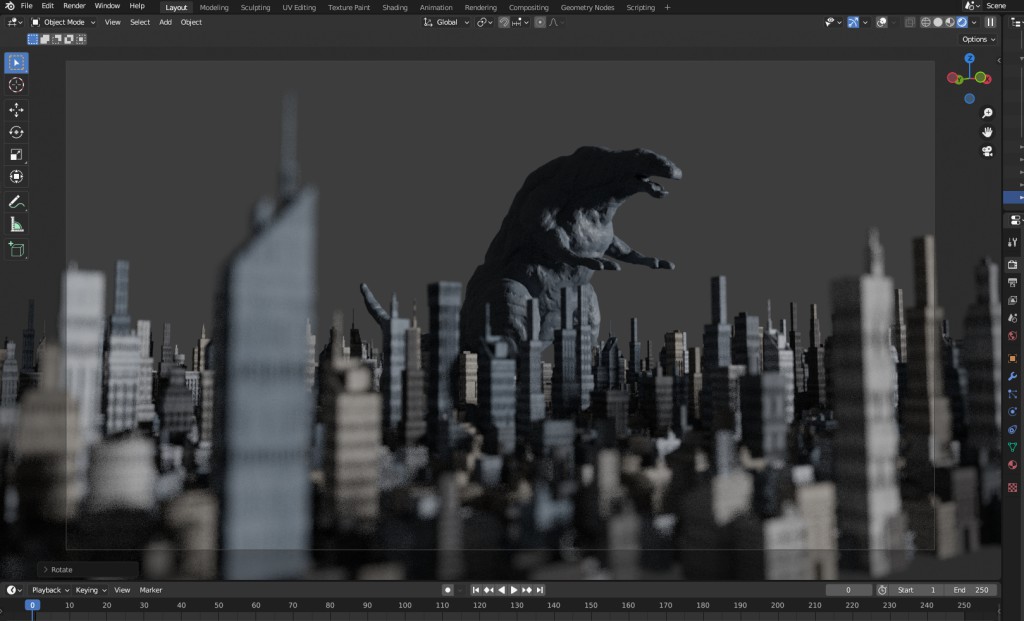1024x621 pixels.
Task: Click the End frame field in timeline
Action: pyautogui.click(x=970, y=590)
